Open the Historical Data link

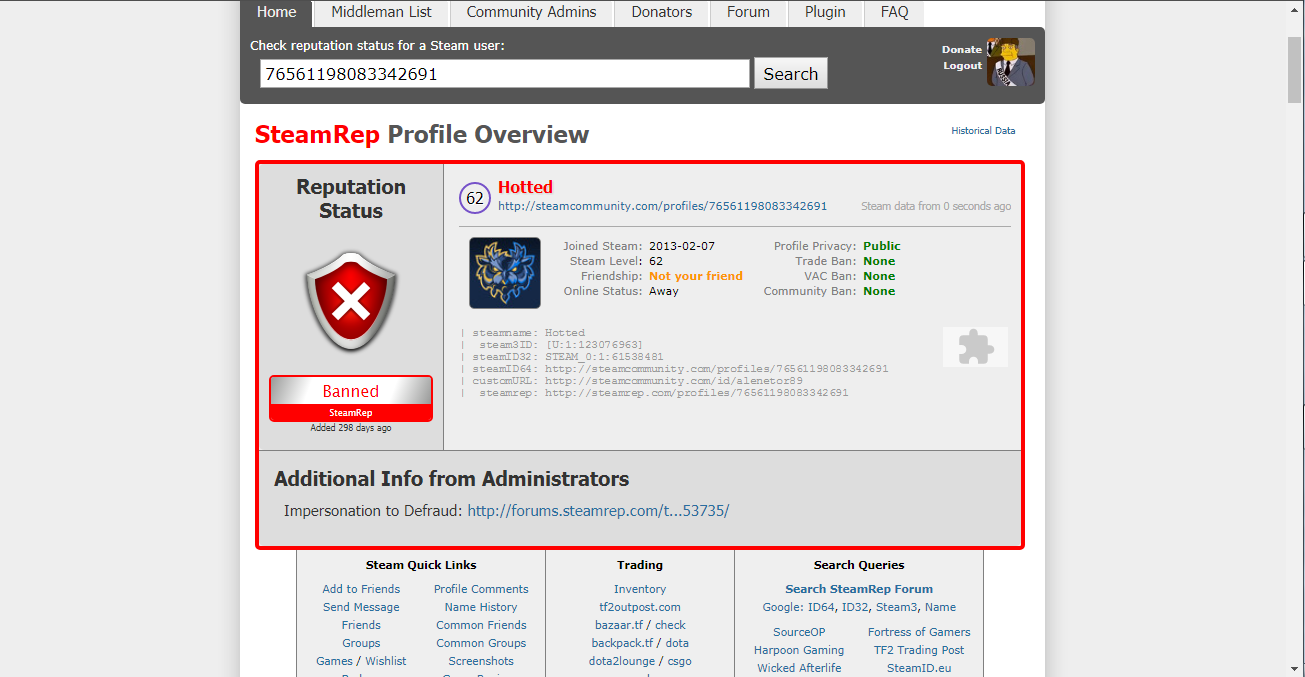[983, 131]
